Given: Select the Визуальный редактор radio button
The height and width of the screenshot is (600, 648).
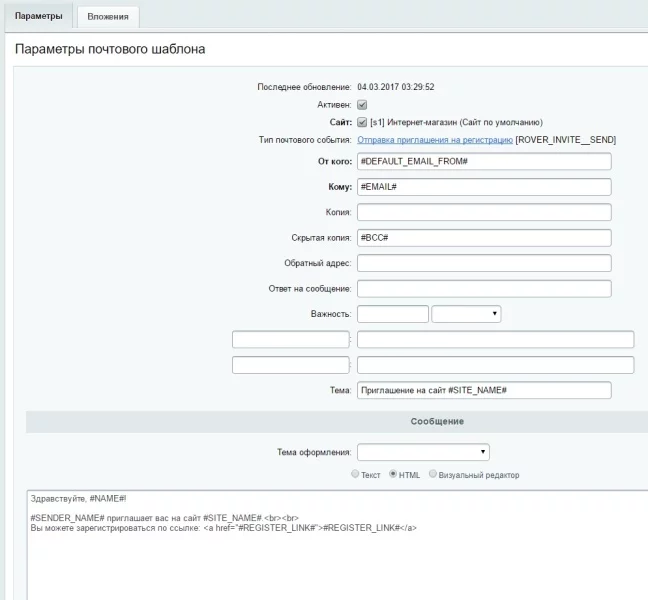Looking at the screenshot, I should 433,474.
